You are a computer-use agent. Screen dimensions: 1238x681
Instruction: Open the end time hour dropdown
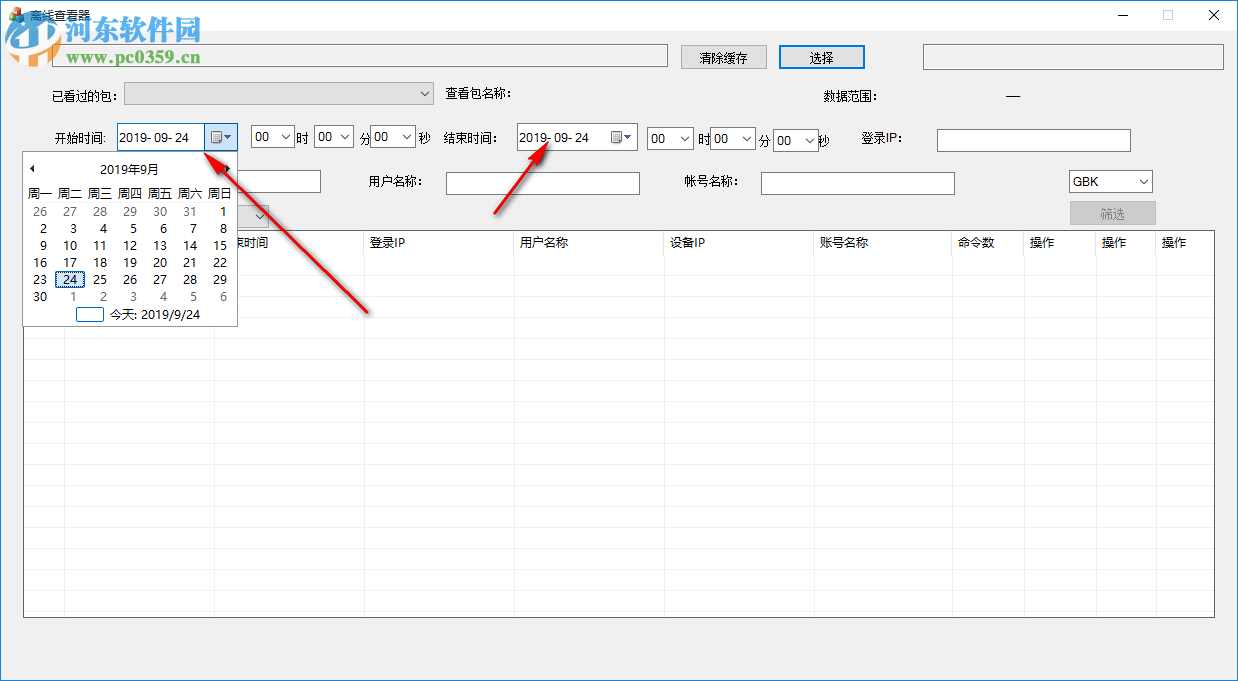[x=684, y=138]
